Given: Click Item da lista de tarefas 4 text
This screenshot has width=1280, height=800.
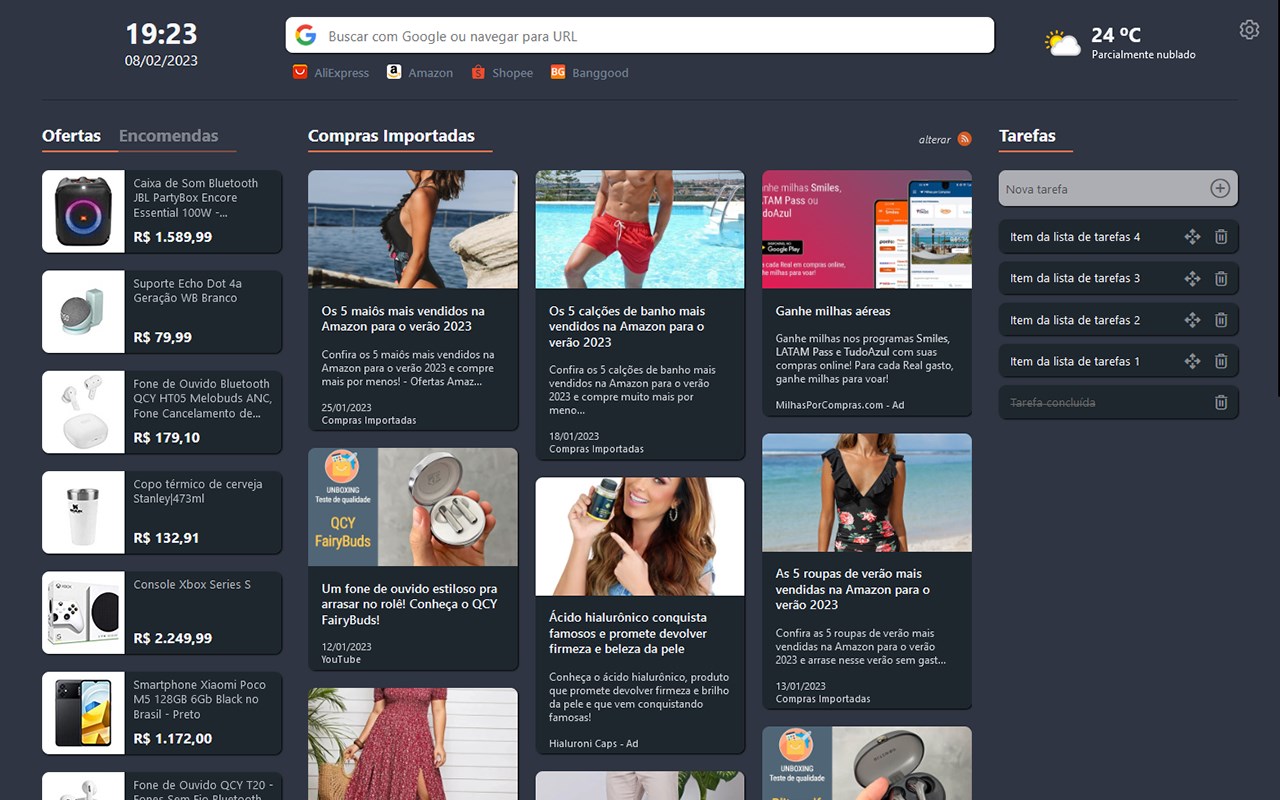Looking at the screenshot, I should click(1075, 237).
